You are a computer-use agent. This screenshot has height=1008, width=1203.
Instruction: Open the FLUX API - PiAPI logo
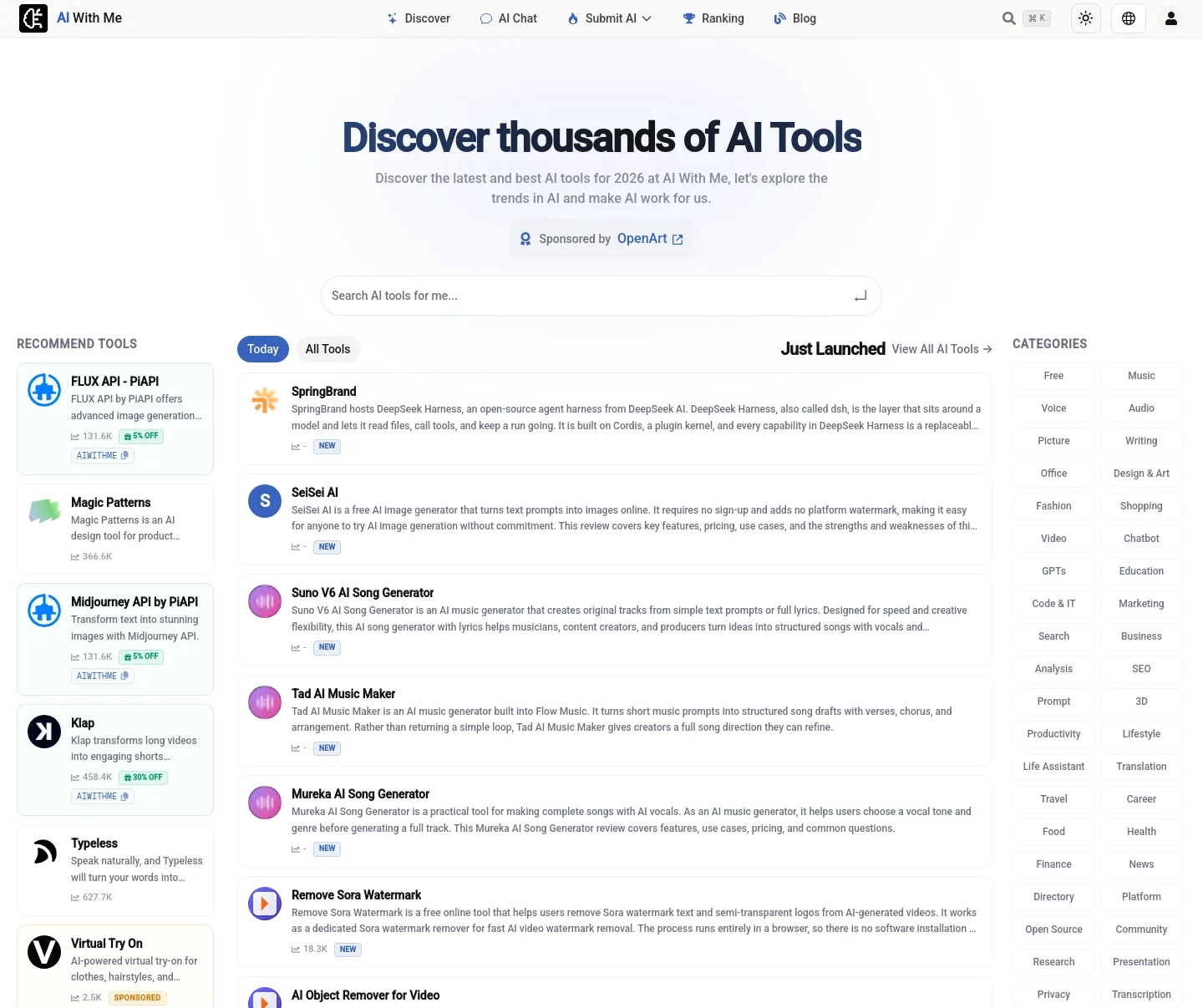pos(44,390)
